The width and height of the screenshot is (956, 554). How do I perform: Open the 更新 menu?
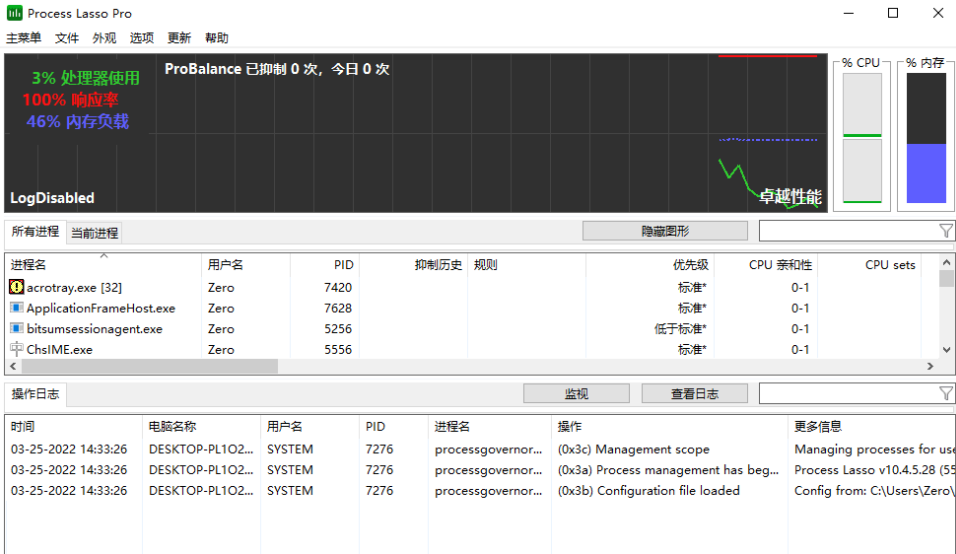[179, 38]
